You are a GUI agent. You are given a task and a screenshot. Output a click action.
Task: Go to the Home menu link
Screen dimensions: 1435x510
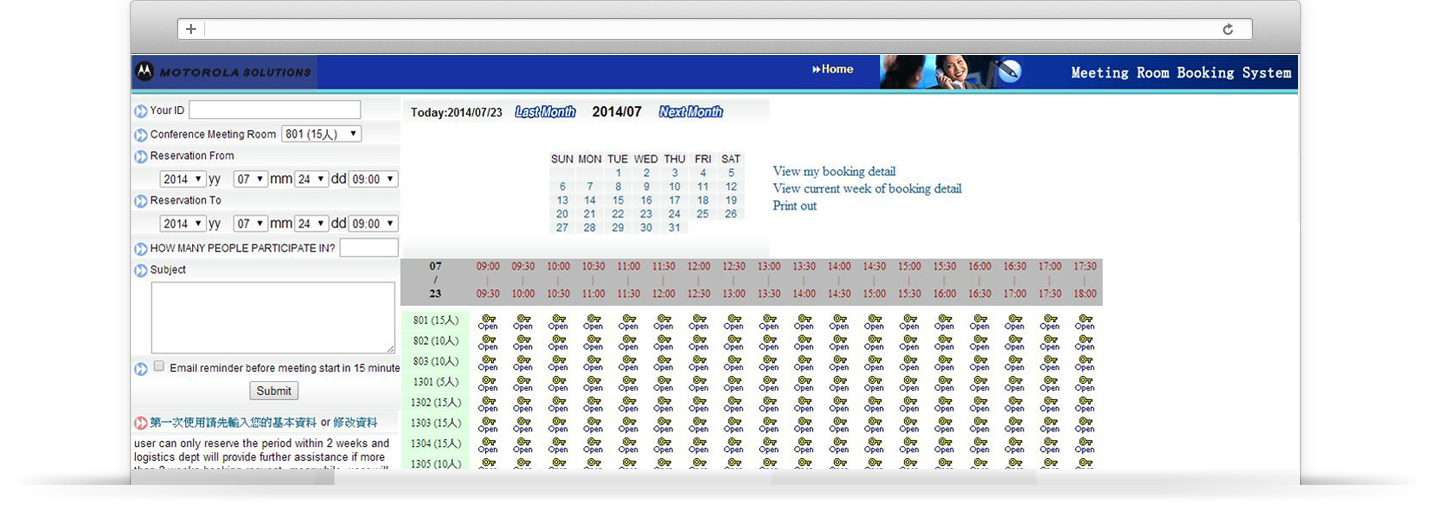click(833, 69)
